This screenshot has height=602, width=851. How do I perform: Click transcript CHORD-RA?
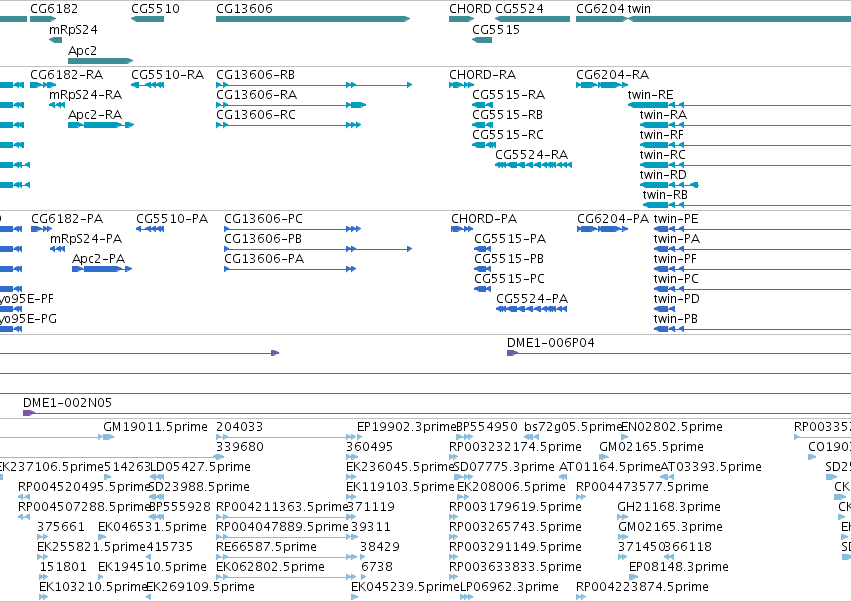coord(482,75)
